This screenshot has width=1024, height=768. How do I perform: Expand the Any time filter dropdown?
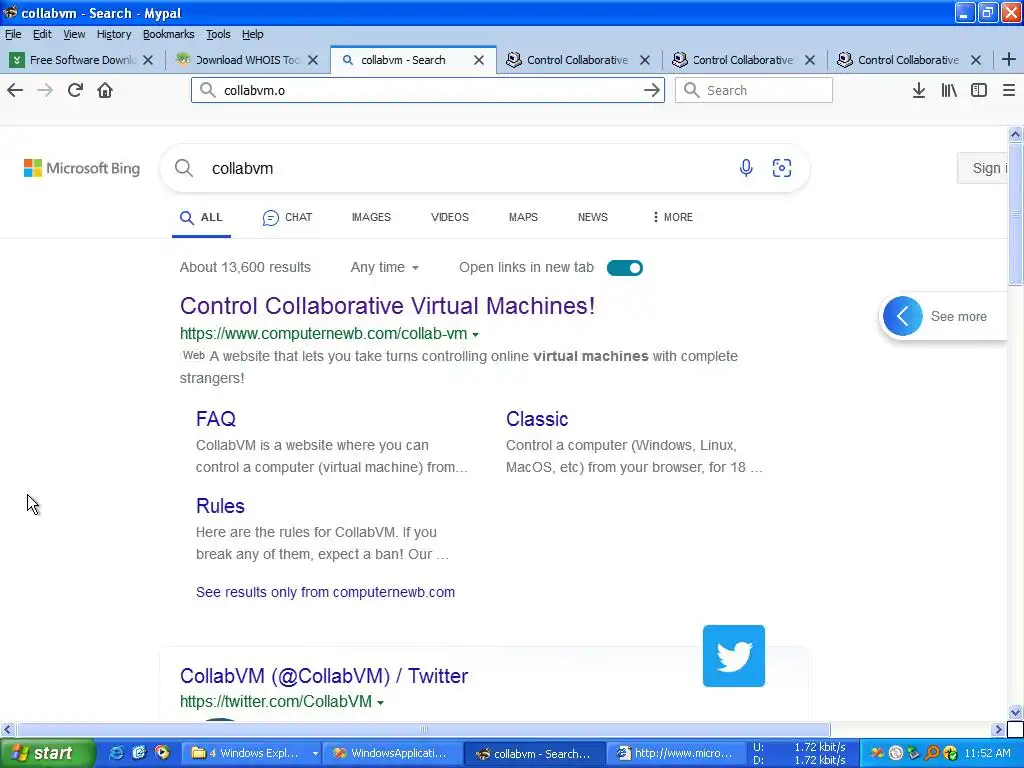[384, 267]
